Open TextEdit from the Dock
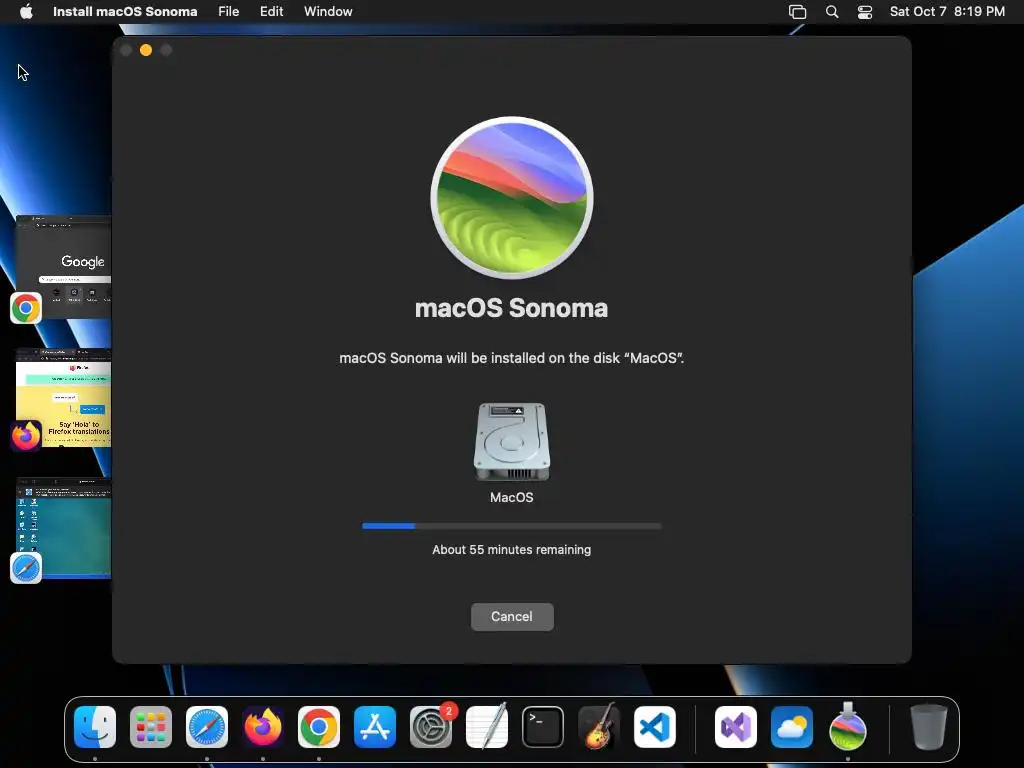This screenshot has height=768, width=1024. [487, 727]
